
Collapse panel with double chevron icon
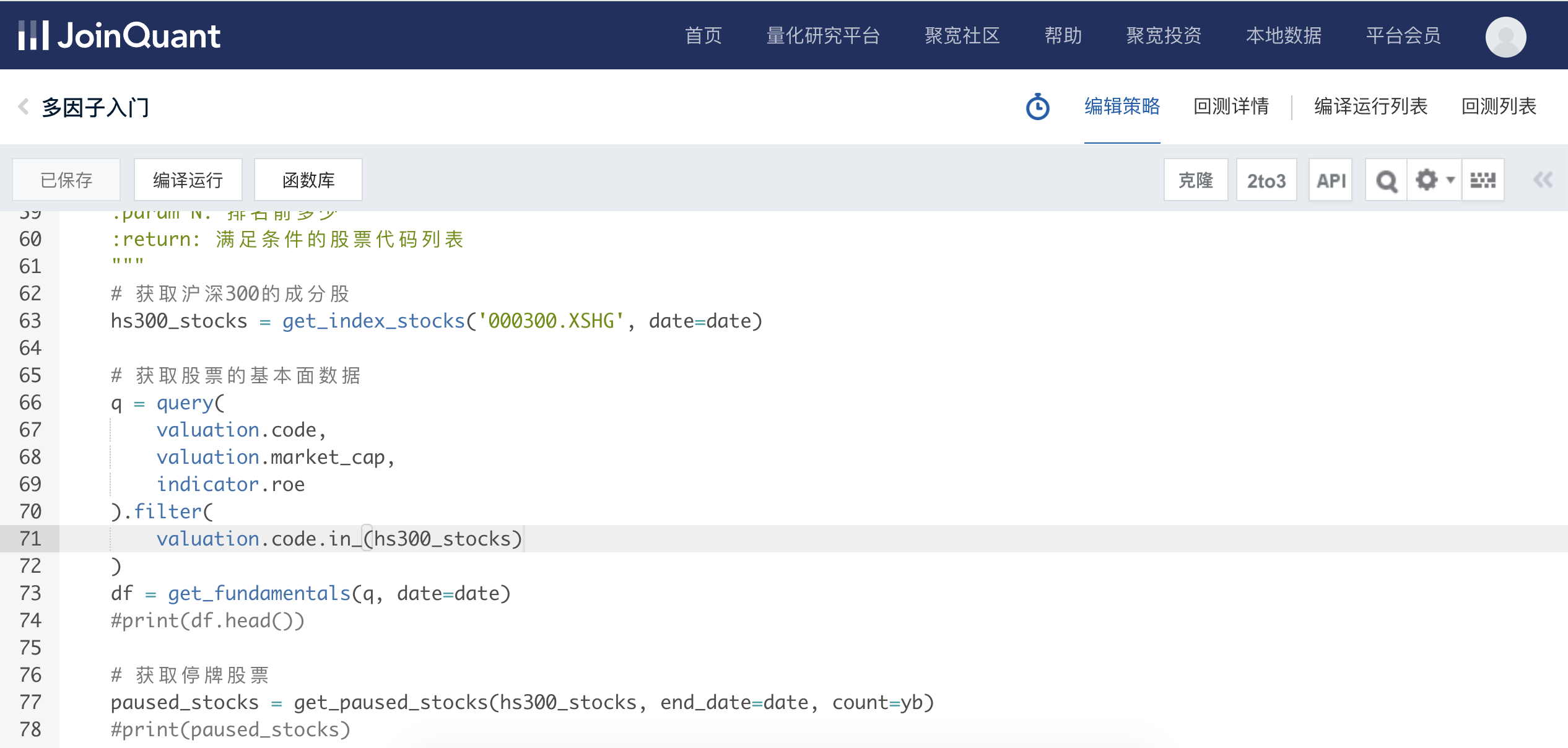[1543, 180]
